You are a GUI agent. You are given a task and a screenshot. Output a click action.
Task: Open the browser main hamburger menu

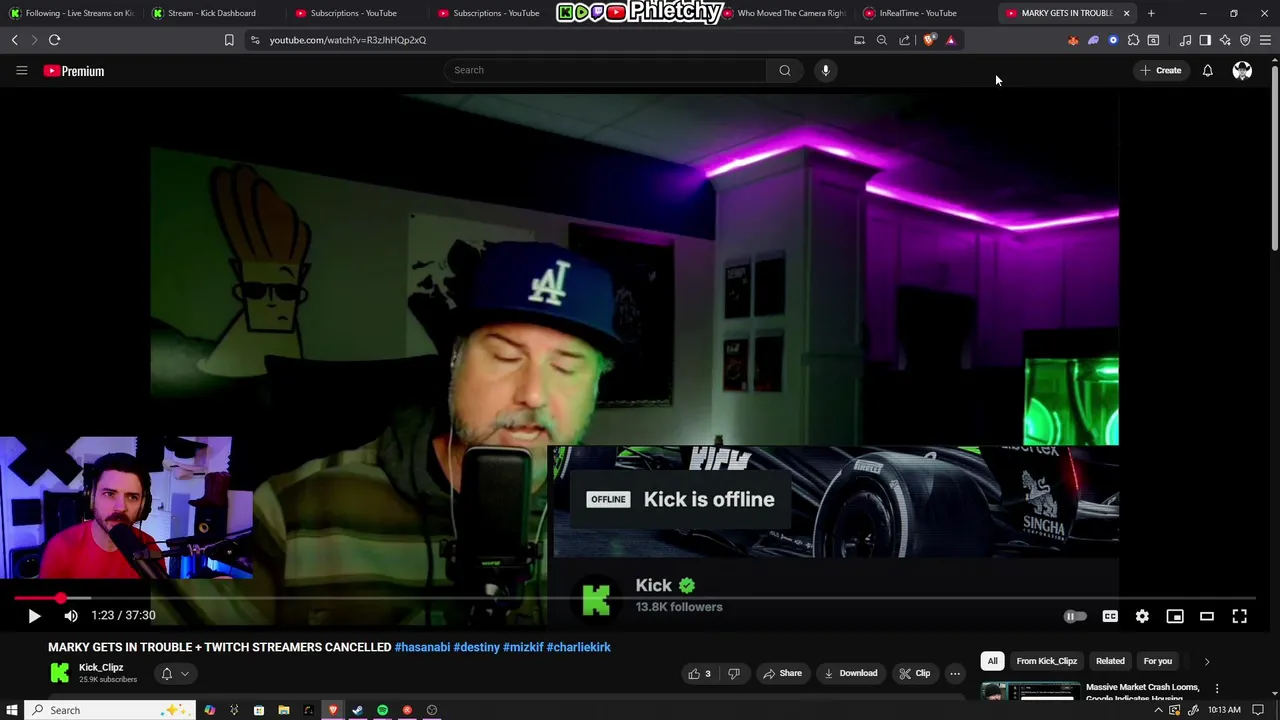(x=1265, y=40)
